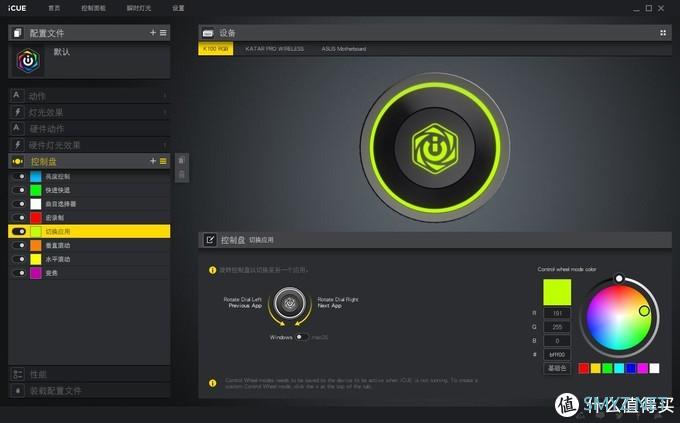Click the grid view icon in devices header
Viewport: 680px width, 423px height.
click(x=663, y=33)
